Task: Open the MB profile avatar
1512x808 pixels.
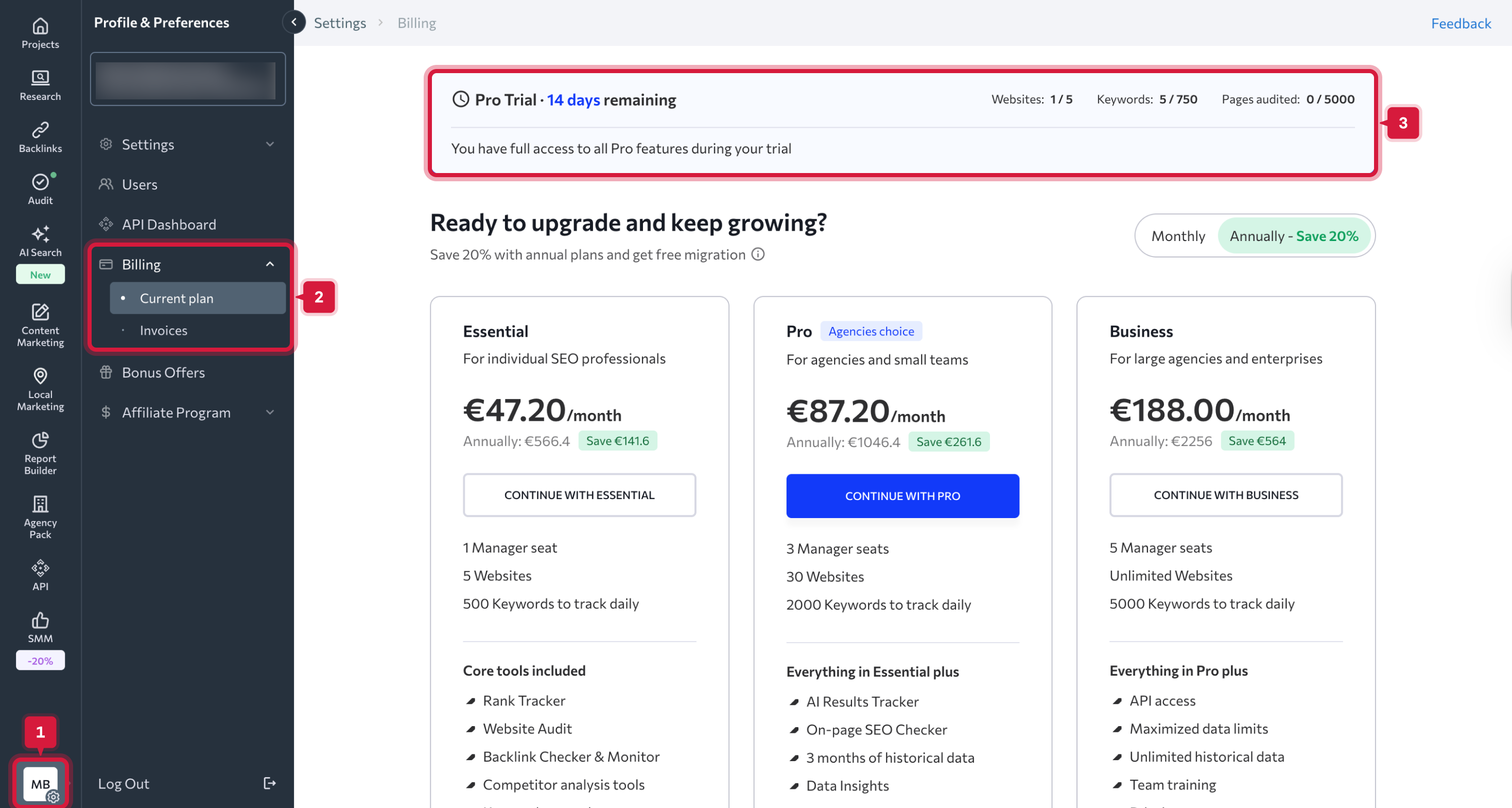Action: (x=40, y=784)
